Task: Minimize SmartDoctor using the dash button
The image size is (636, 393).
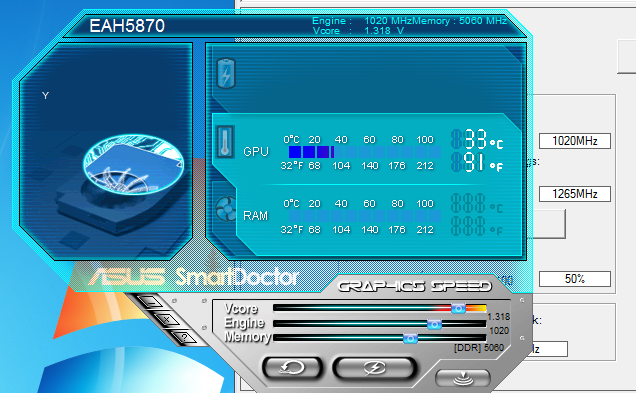Action: click(150, 302)
